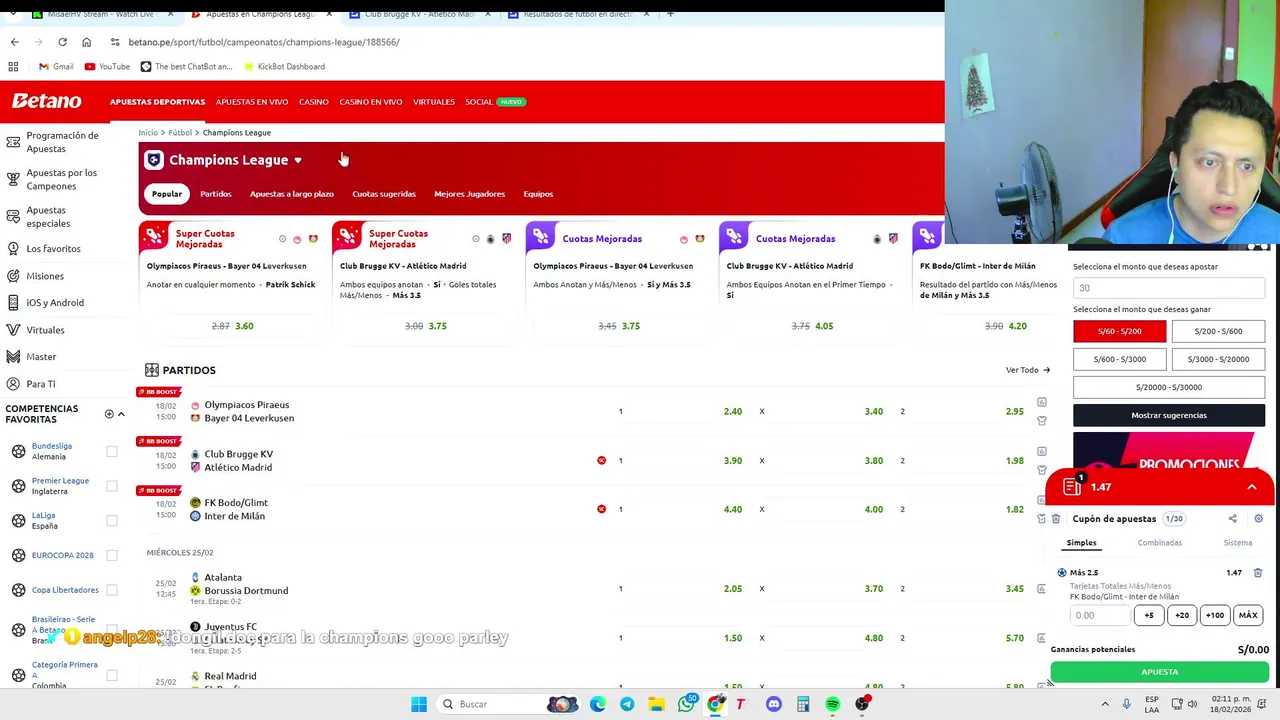Open iOS y Android sidebar item
The image size is (1280, 720).
click(54, 302)
